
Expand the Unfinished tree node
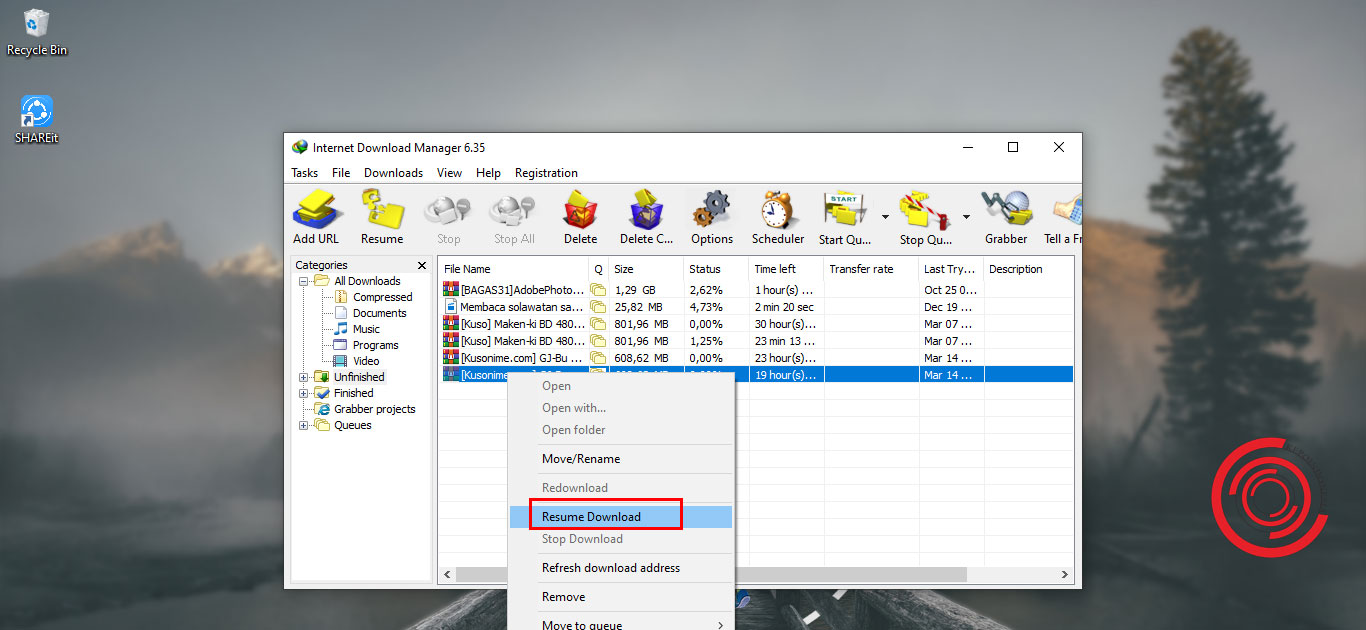pos(304,377)
